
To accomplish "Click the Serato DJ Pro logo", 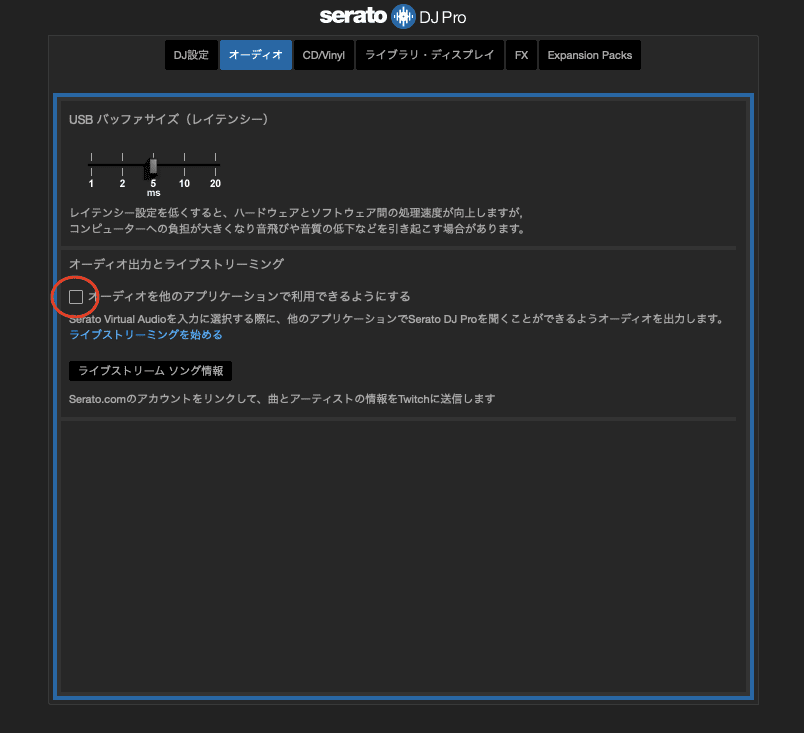I will point(393,16).
